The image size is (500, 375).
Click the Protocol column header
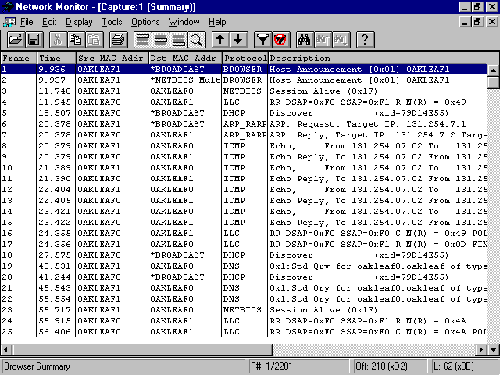point(245,58)
